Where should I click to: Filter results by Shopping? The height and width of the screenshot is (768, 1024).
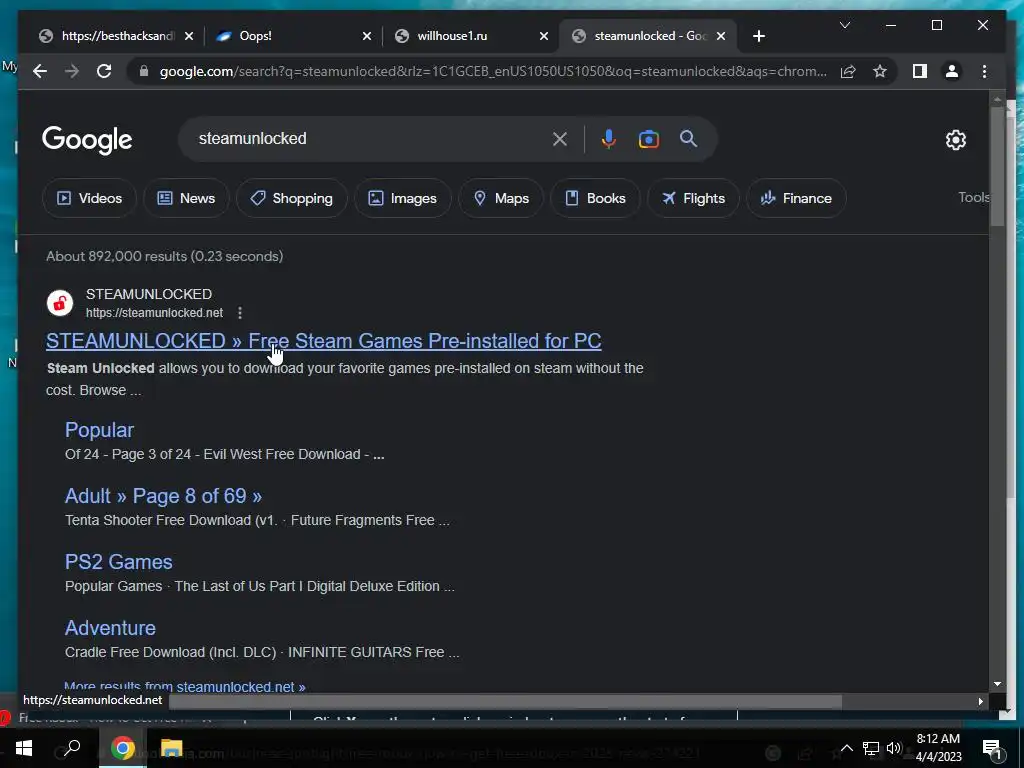tap(291, 198)
